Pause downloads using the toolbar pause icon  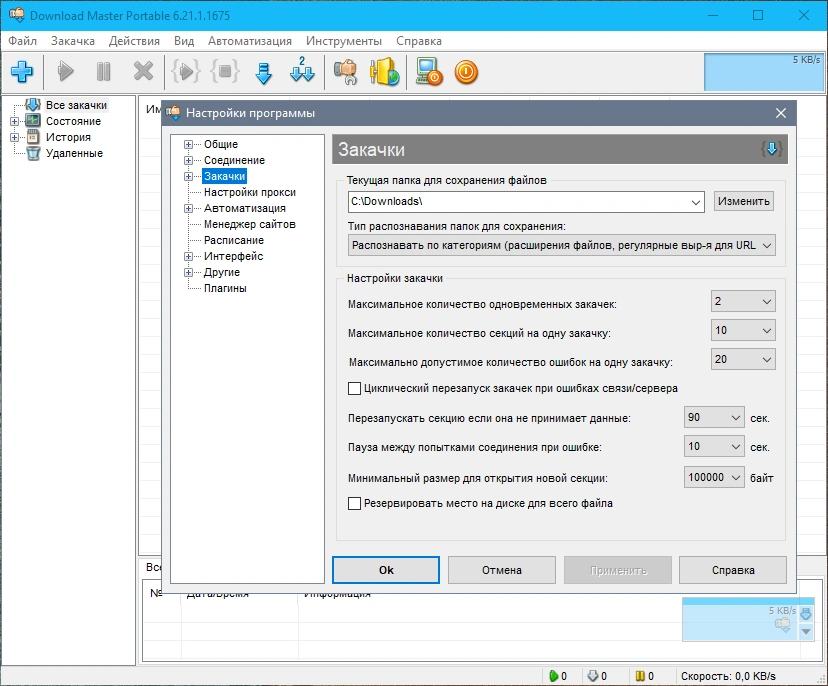tap(104, 71)
